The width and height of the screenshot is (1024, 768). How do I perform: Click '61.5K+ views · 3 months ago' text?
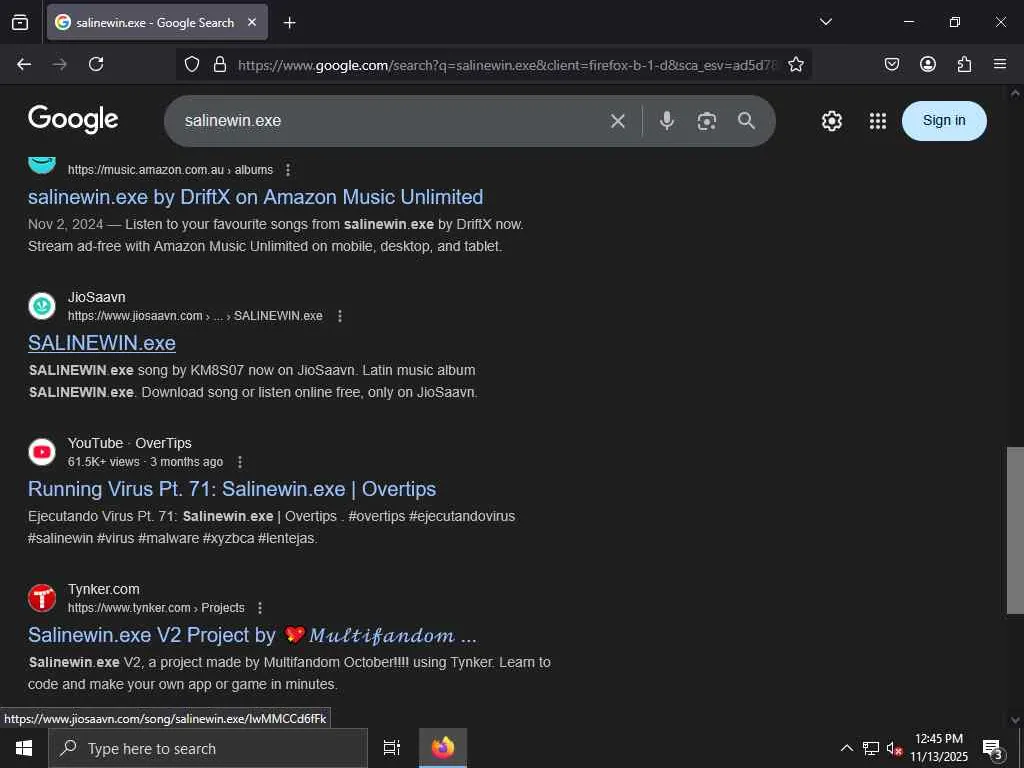click(146, 462)
